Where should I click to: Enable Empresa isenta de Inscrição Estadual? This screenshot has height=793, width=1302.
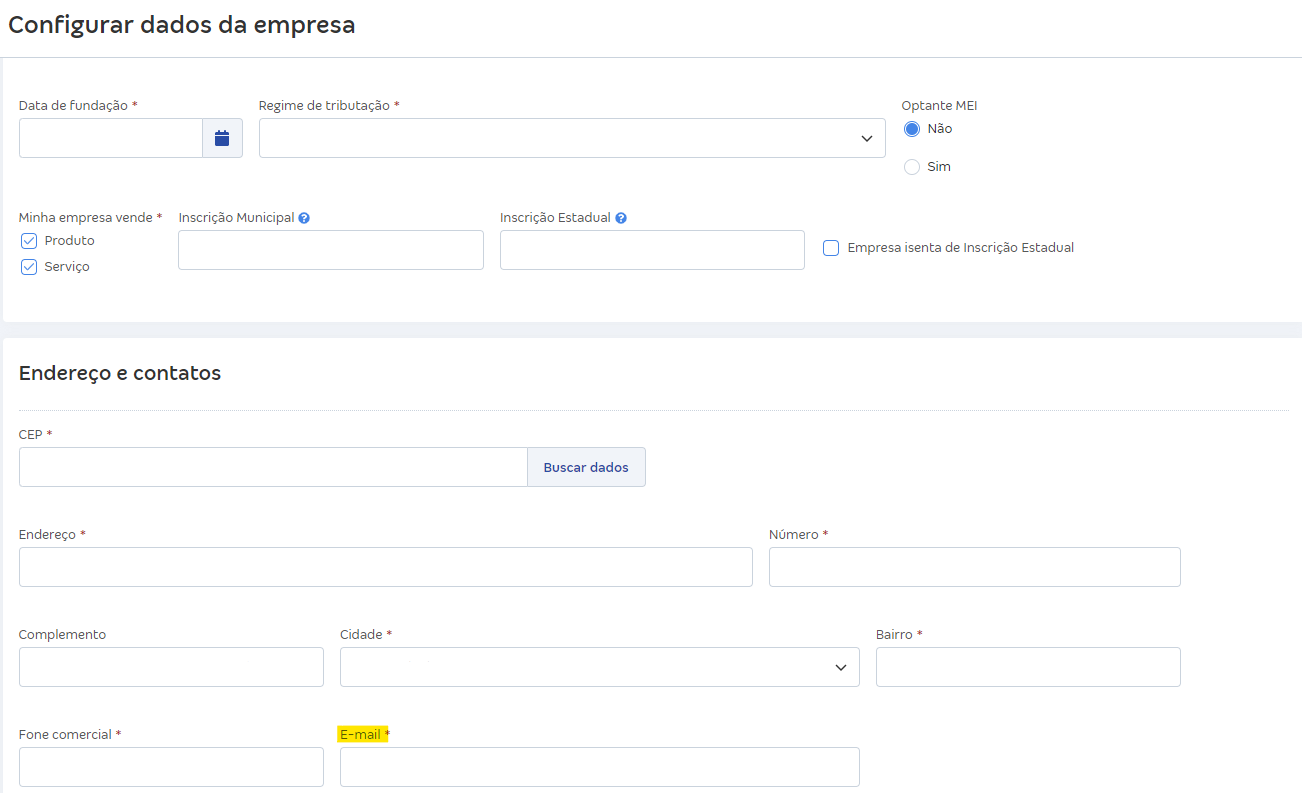[x=831, y=247]
